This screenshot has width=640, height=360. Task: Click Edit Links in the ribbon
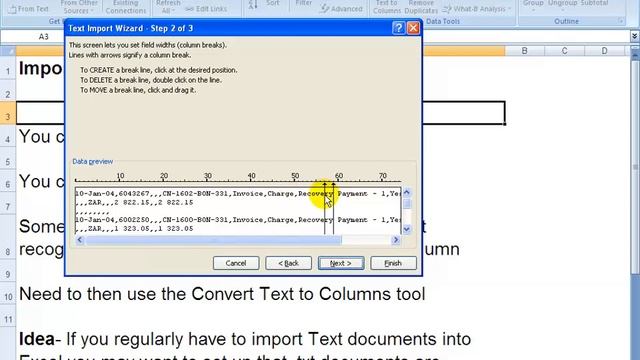tap(207, 9)
